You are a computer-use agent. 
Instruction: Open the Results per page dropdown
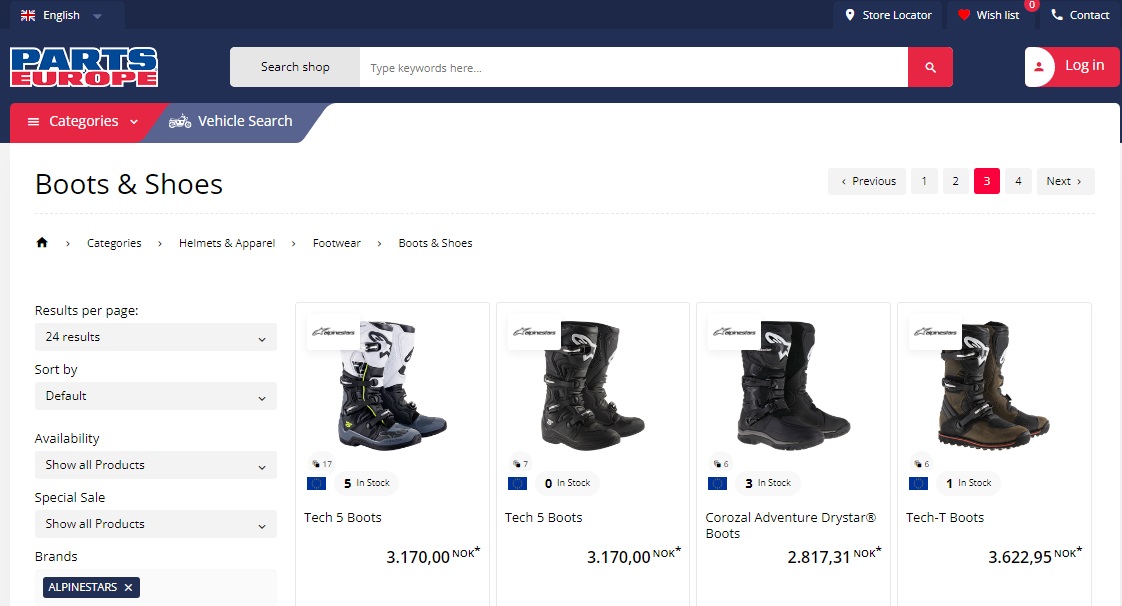[155, 337]
